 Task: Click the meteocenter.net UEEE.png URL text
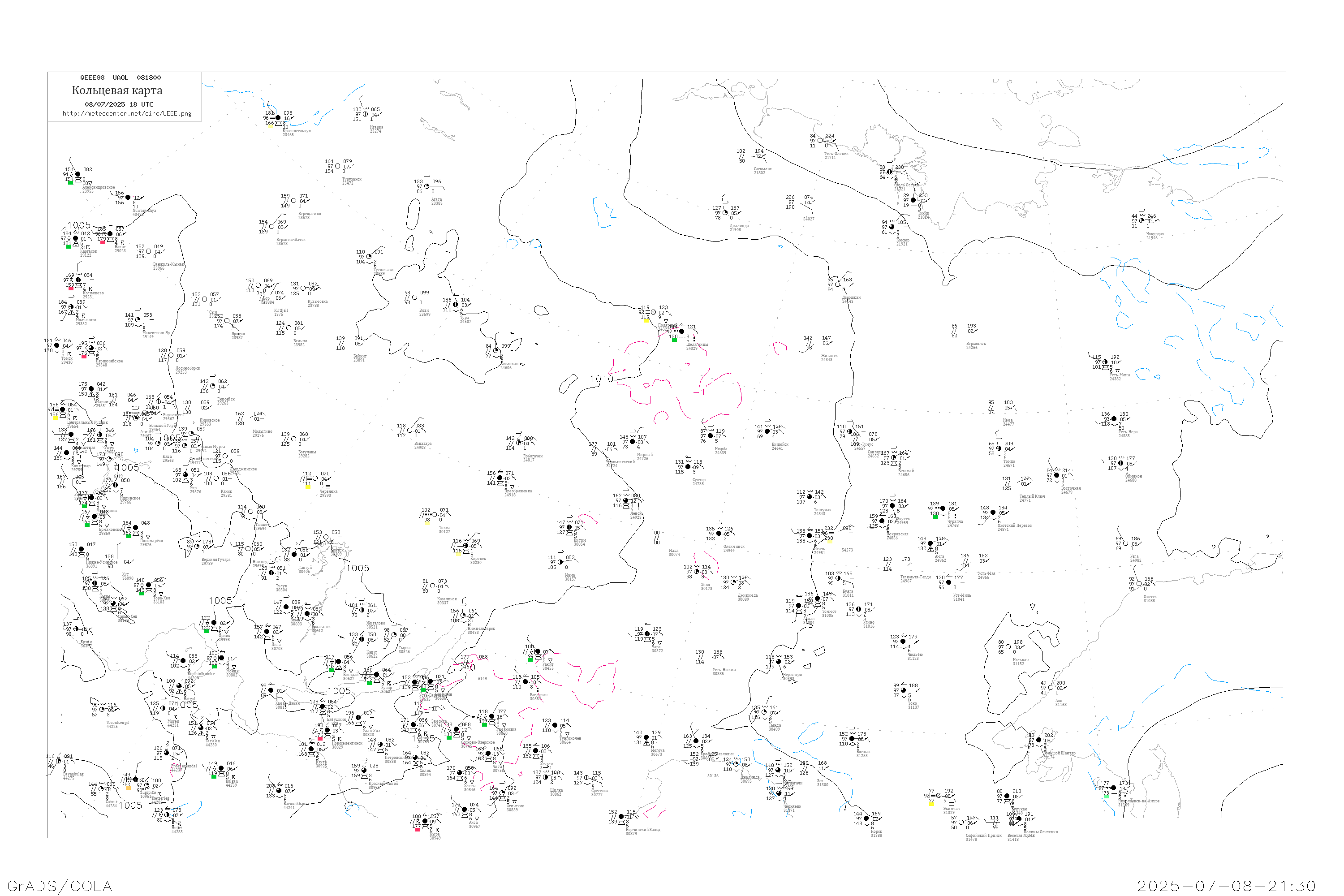127,114
